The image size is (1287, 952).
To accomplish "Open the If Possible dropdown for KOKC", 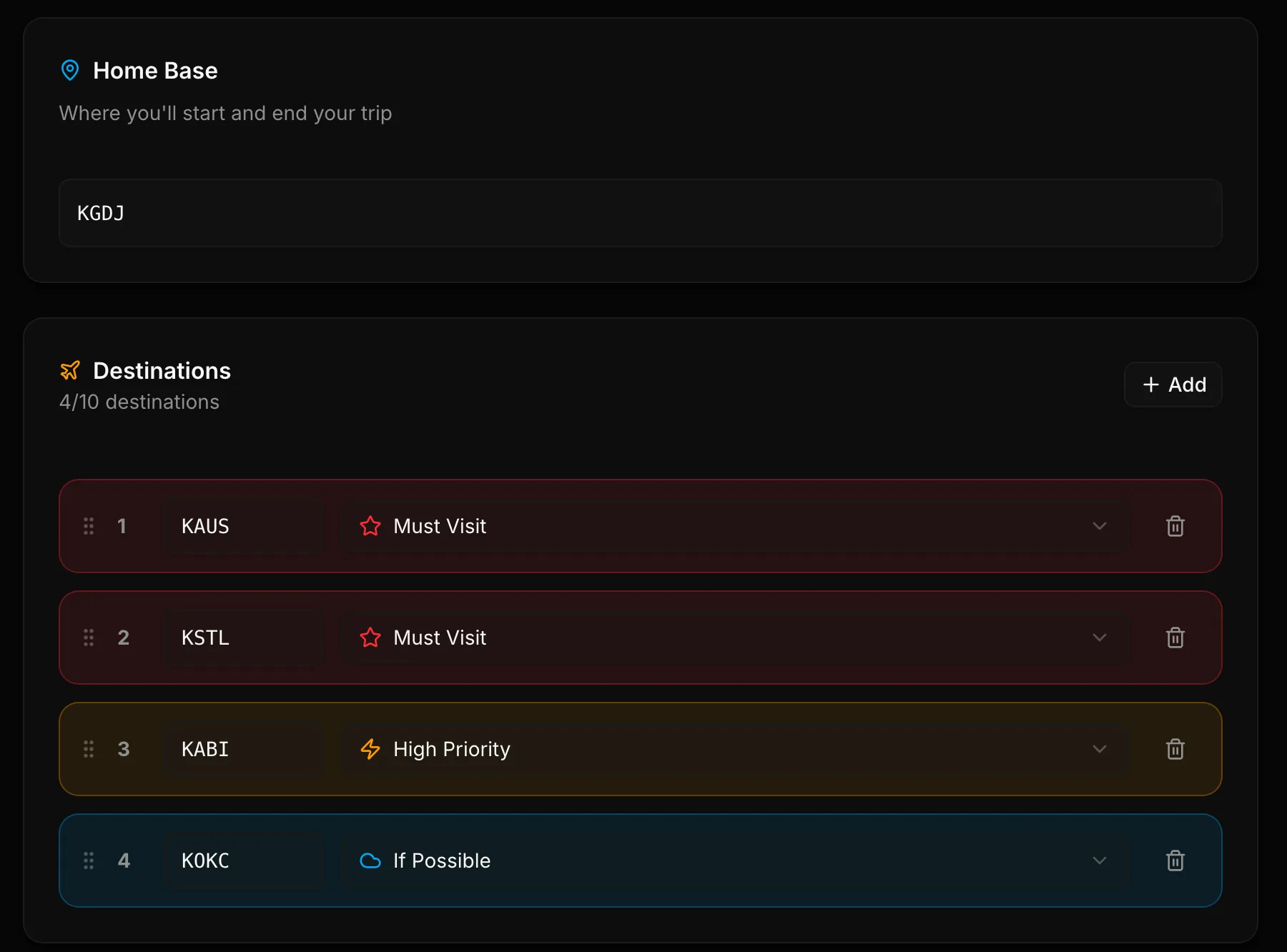I will [735, 861].
